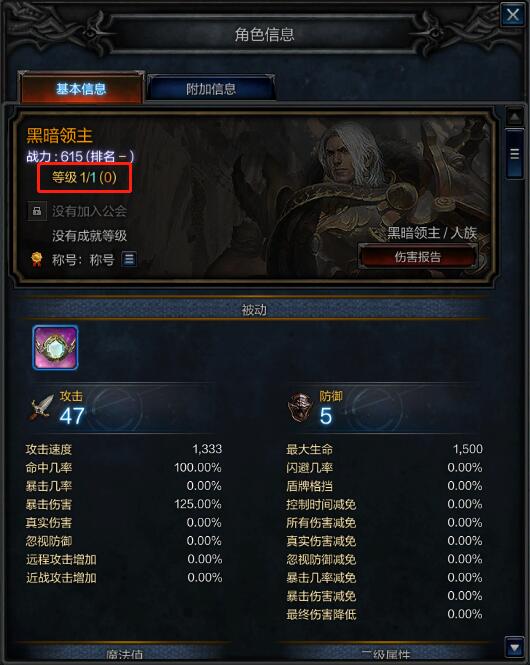Open the title list menu icon

pyautogui.click(x=129, y=259)
